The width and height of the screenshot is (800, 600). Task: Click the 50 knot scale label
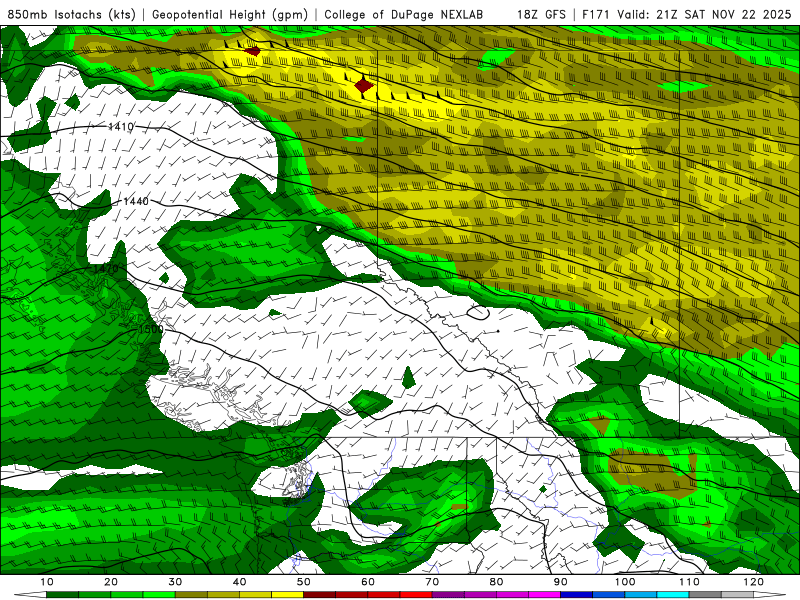point(304,582)
